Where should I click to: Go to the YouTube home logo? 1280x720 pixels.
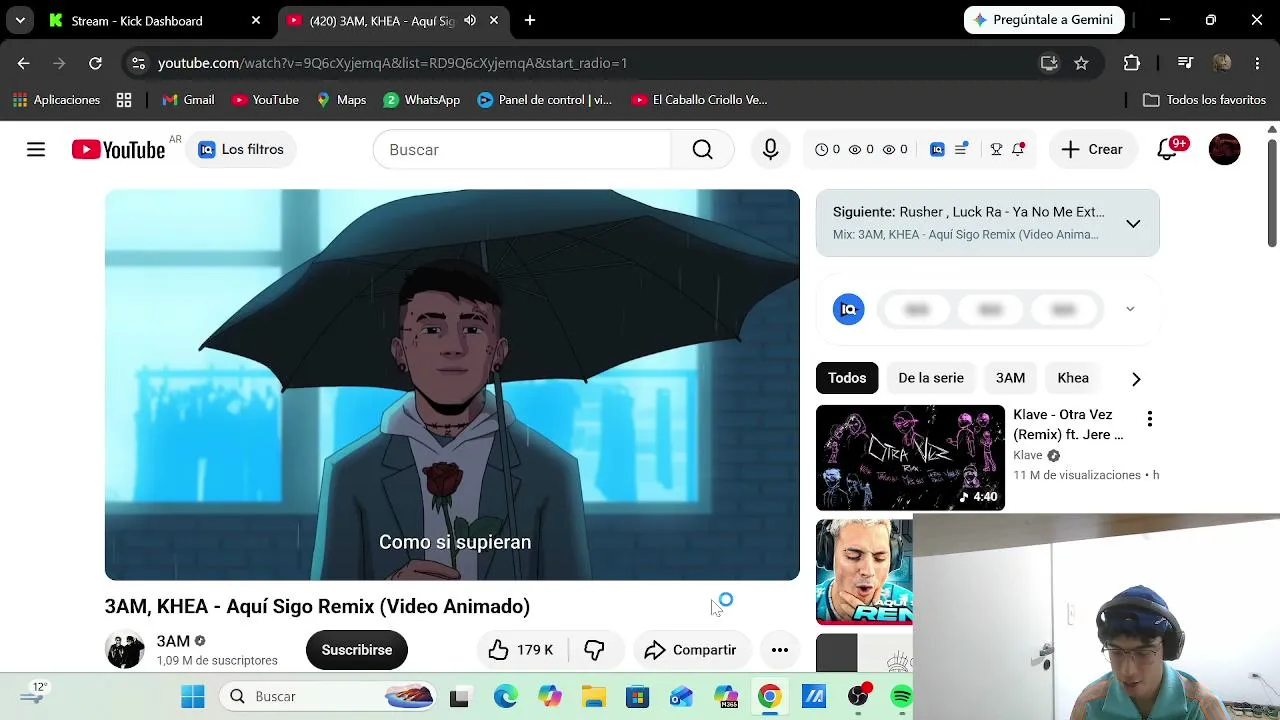[x=118, y=150]
